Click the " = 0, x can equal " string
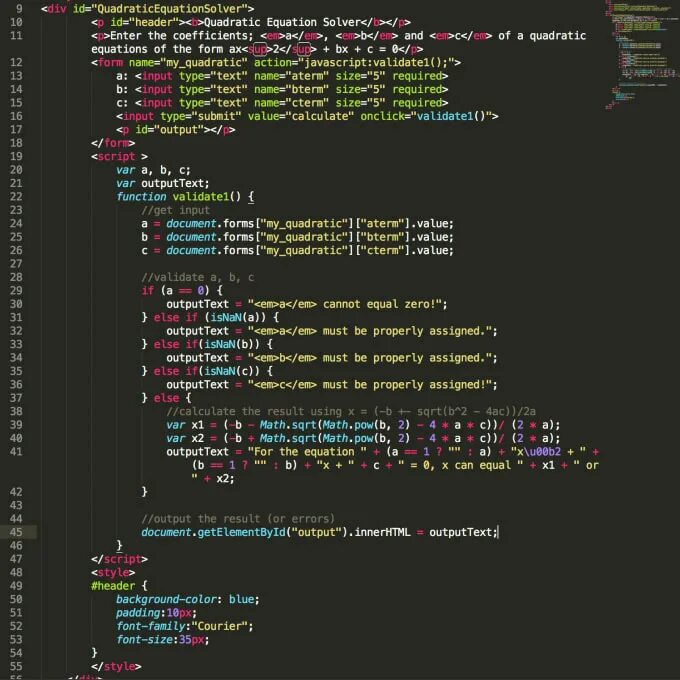The height and width of the screenshot is (680, 680). [x=460, y=465]
